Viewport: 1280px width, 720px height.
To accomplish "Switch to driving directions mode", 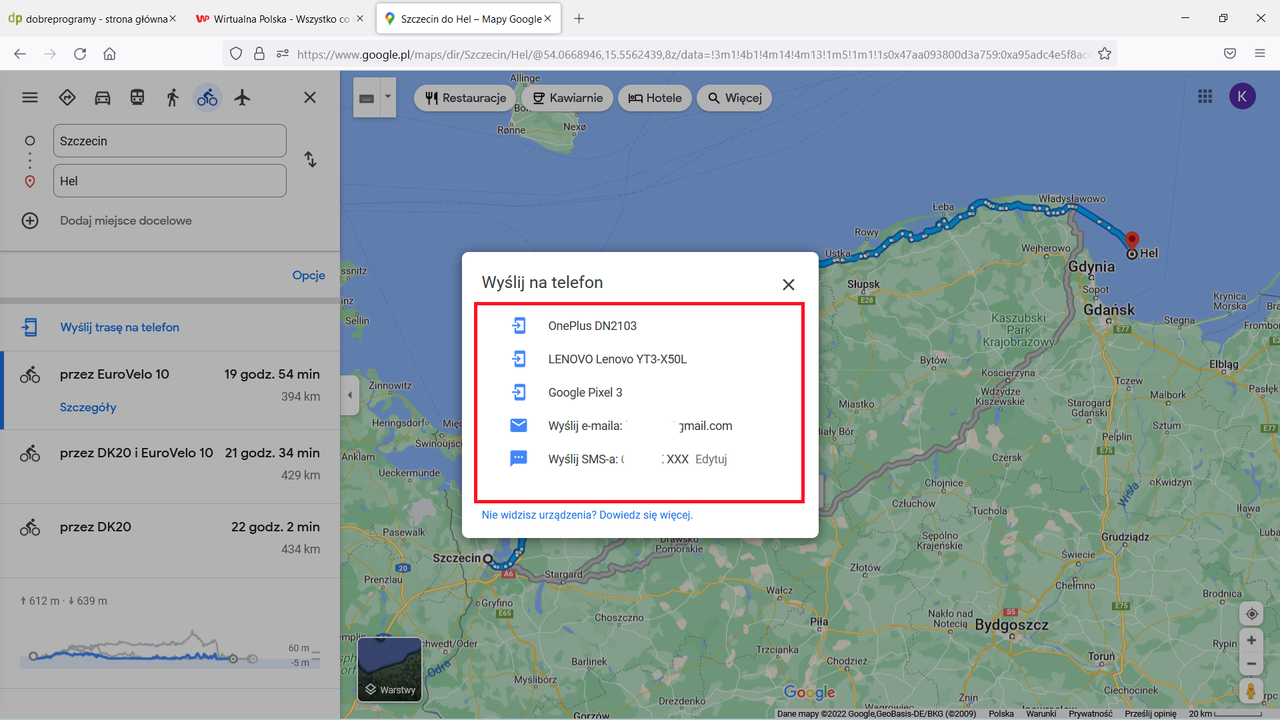I will (x=102, y=97).
